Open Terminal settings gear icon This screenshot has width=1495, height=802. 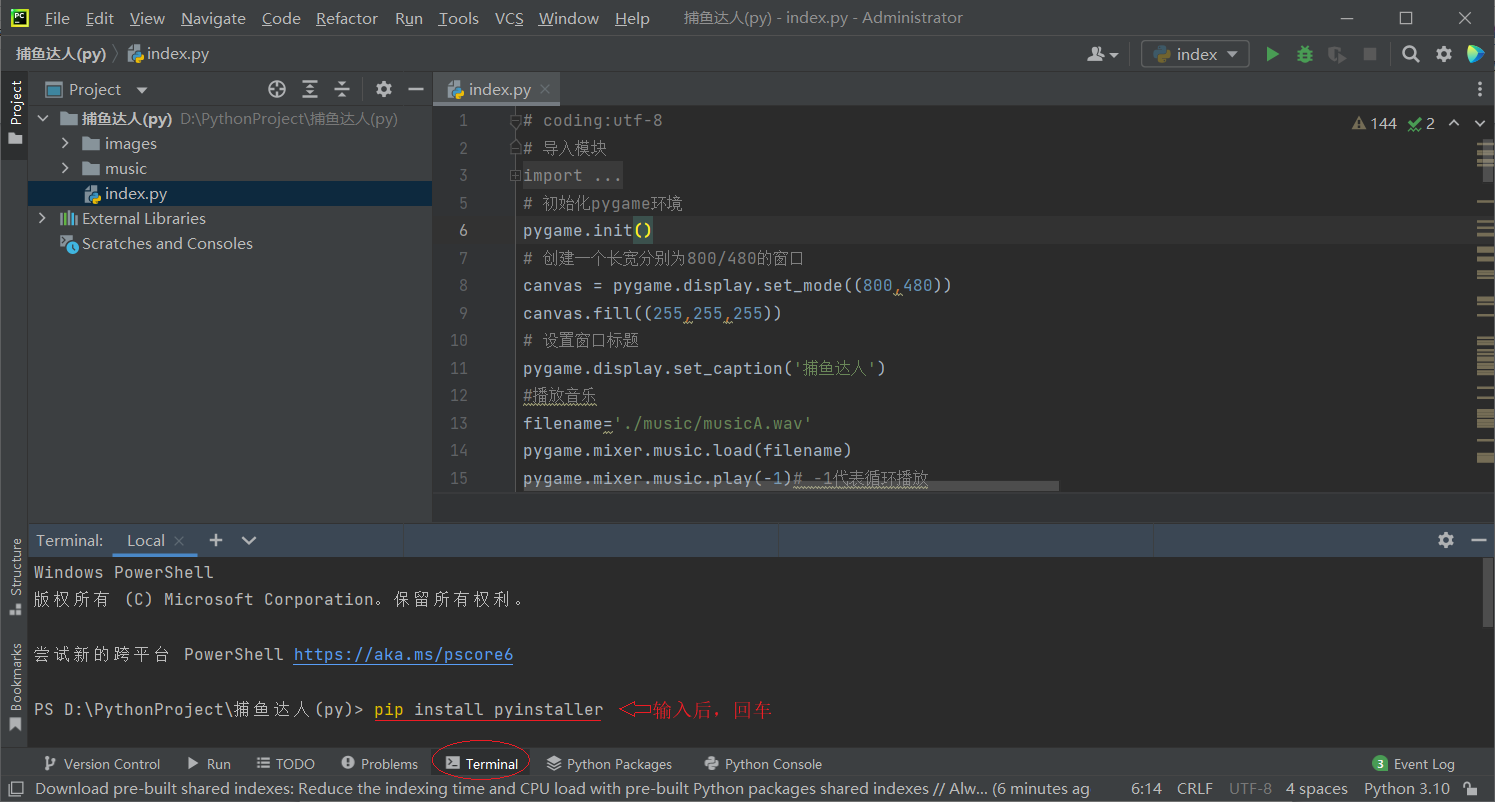[x=1446, y=540]
